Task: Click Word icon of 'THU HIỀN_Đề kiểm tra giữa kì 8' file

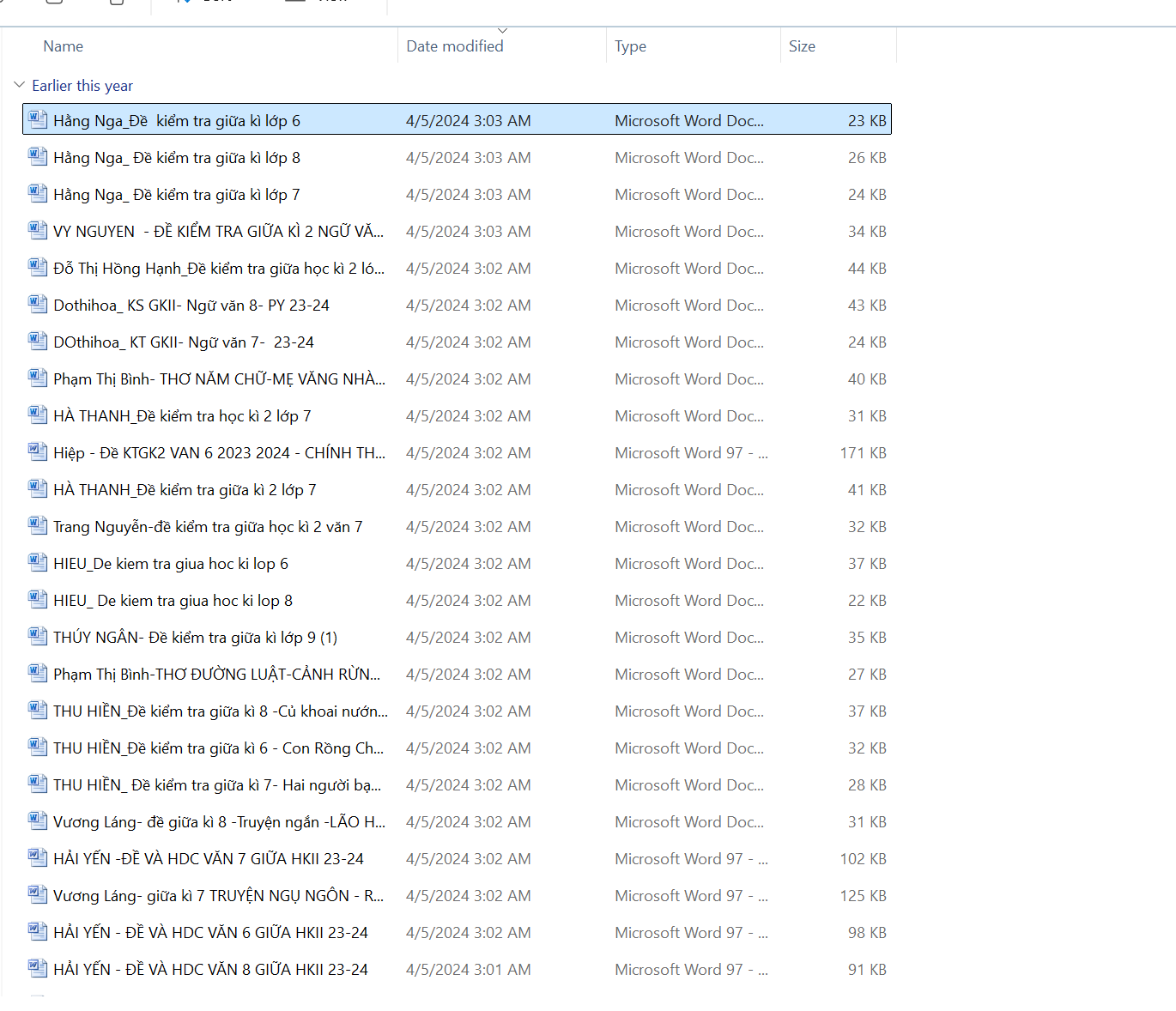Action: [38, 710]
